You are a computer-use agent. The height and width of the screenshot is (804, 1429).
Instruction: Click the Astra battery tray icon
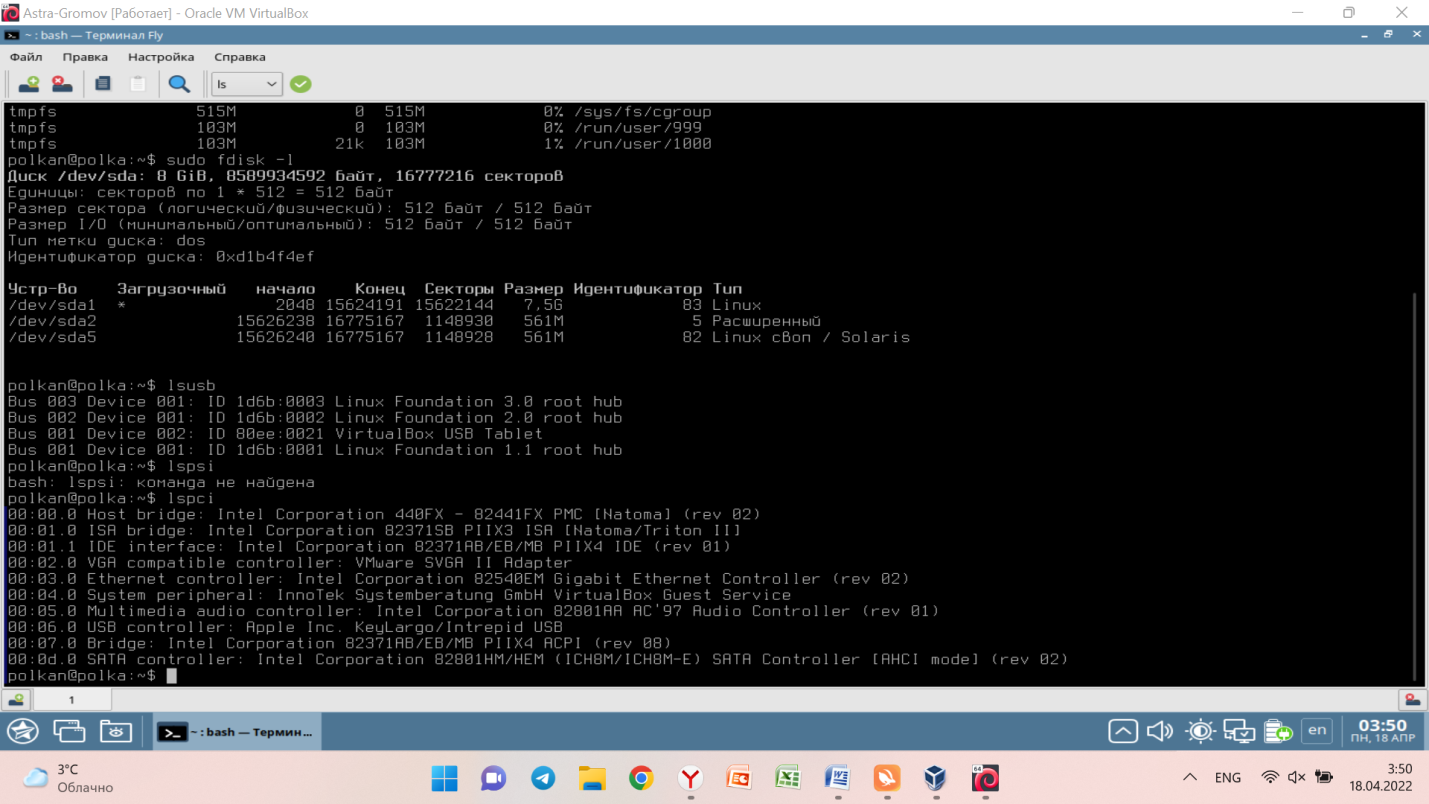coord(1278,731)
